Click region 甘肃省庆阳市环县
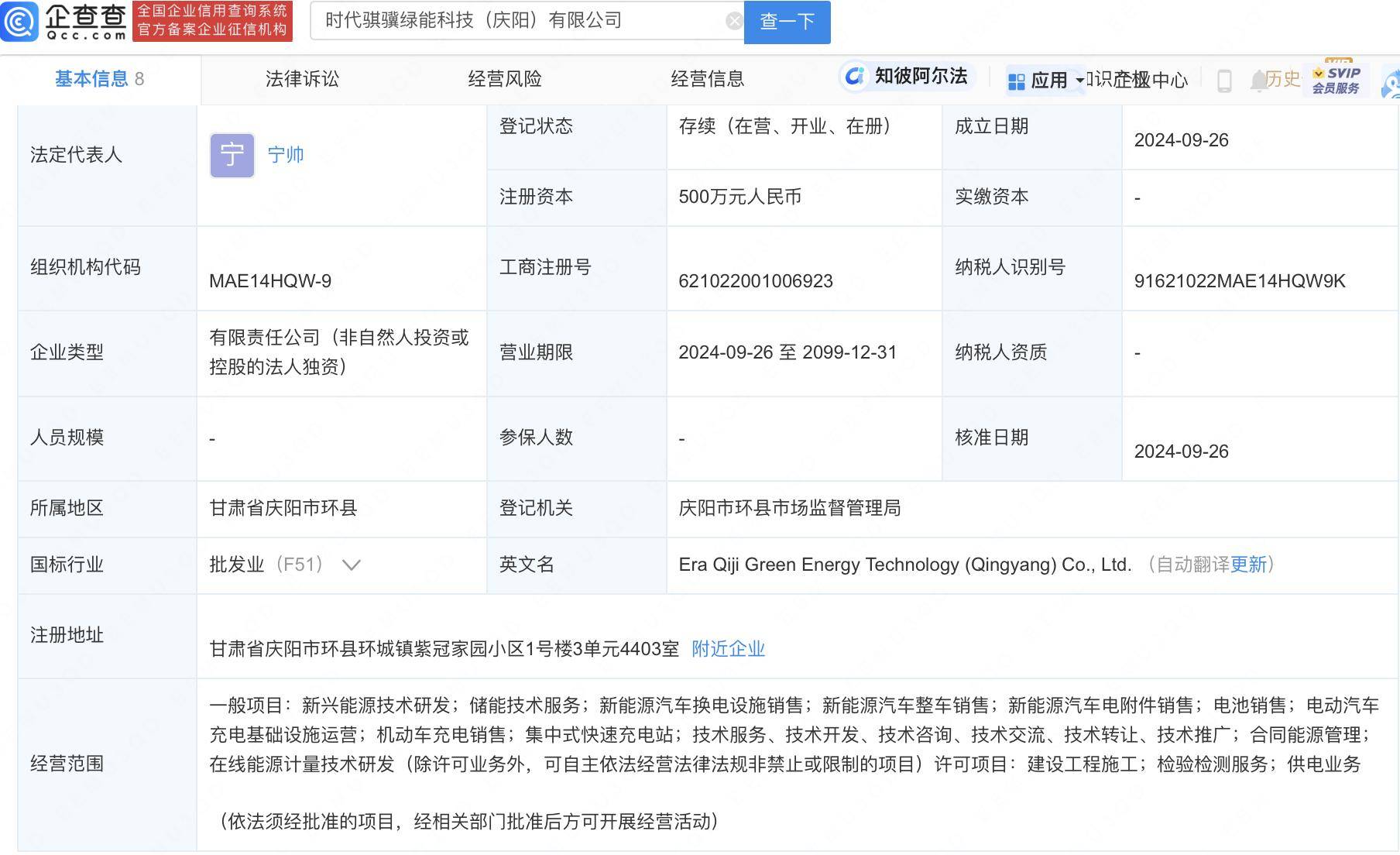Image resolution: width=1400 pixels, height=855 pixels. click(283, 508)
